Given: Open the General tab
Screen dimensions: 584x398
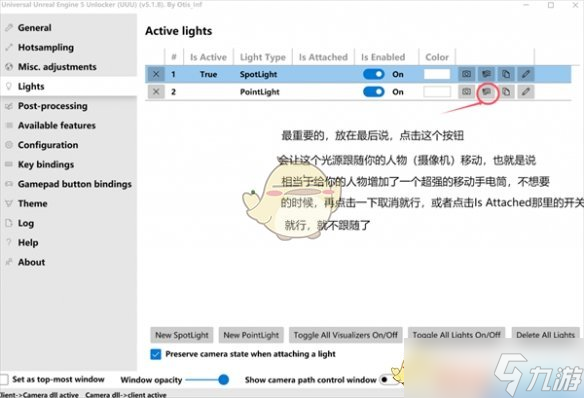Looking at the screenshot, I should [69, 28].
